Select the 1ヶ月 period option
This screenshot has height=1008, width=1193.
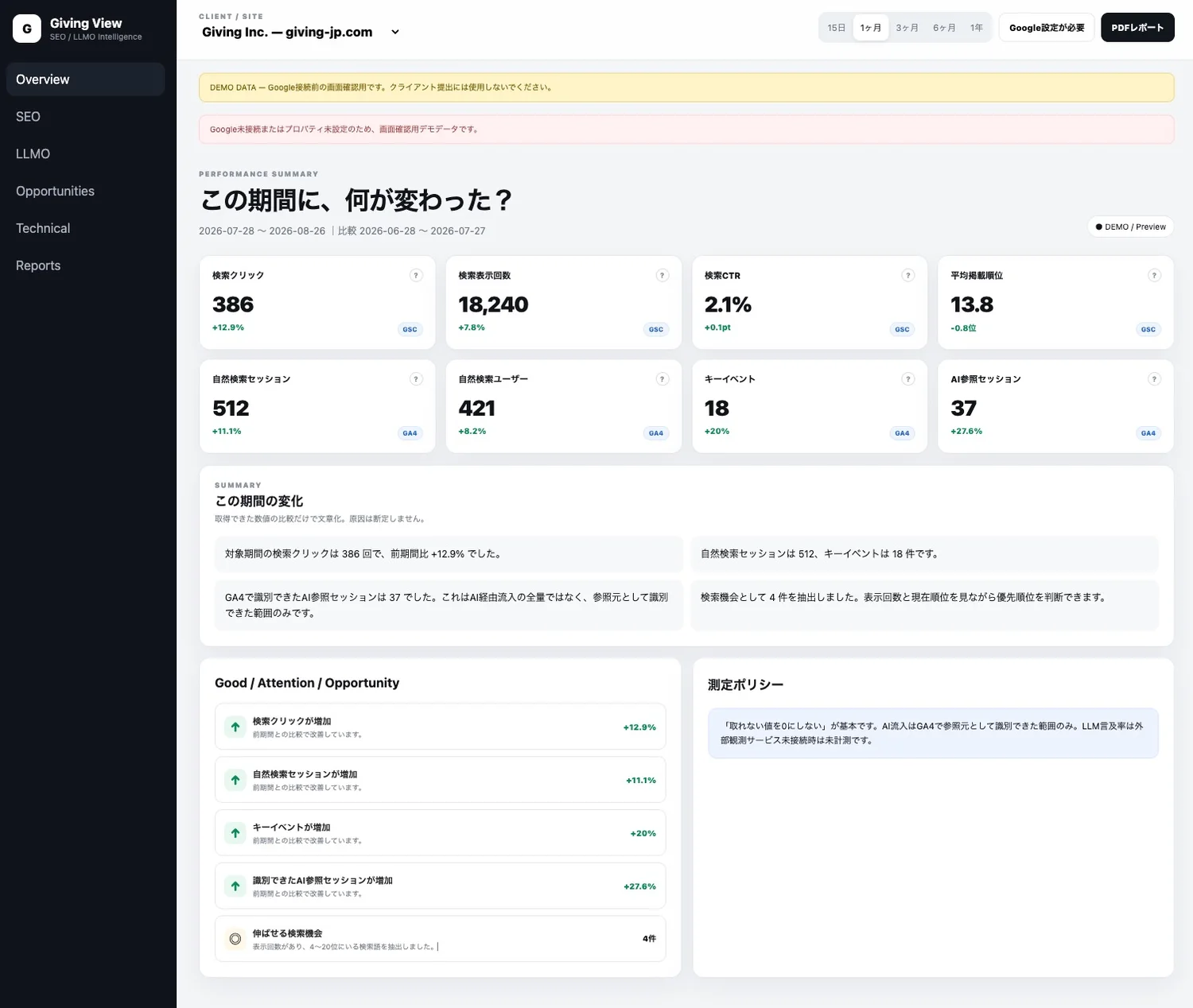pos(871,28)
